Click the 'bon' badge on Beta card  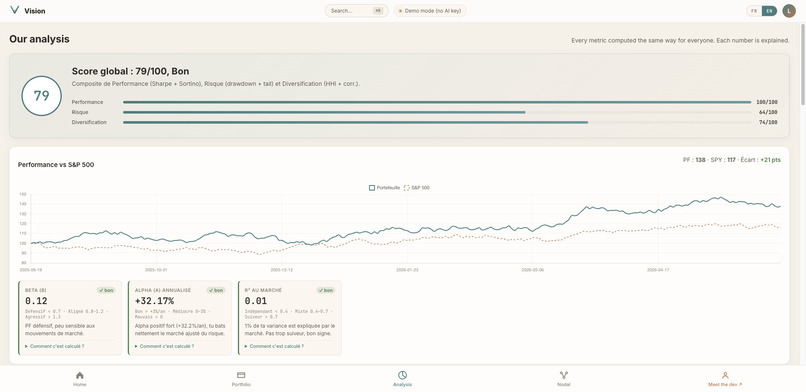point(107,290)
